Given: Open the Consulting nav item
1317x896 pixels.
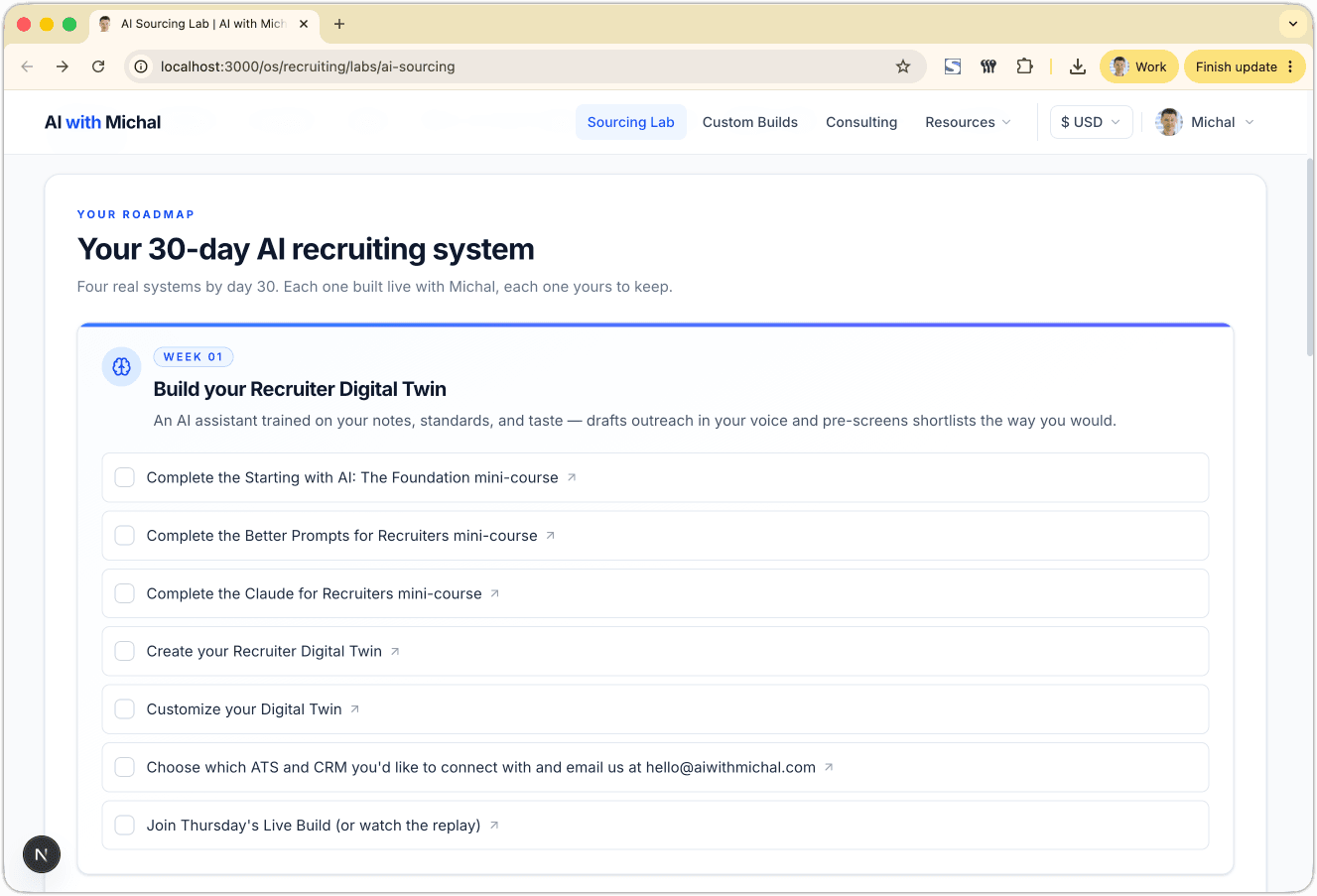Looking at the screenshot, I should [x=861, y=122].
